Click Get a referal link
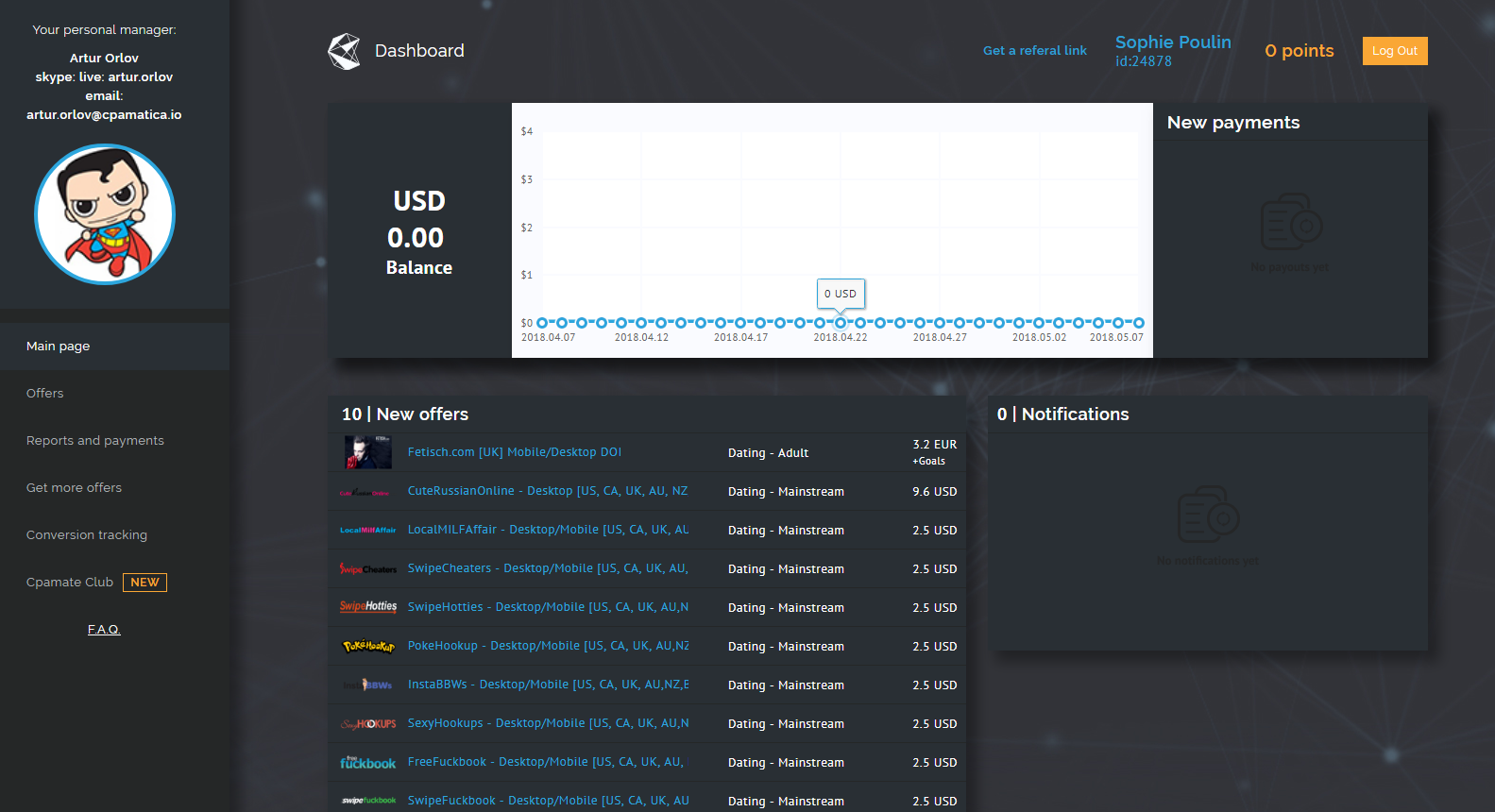Viewport: 1495px width, 812px height. tap(1034, 51)
